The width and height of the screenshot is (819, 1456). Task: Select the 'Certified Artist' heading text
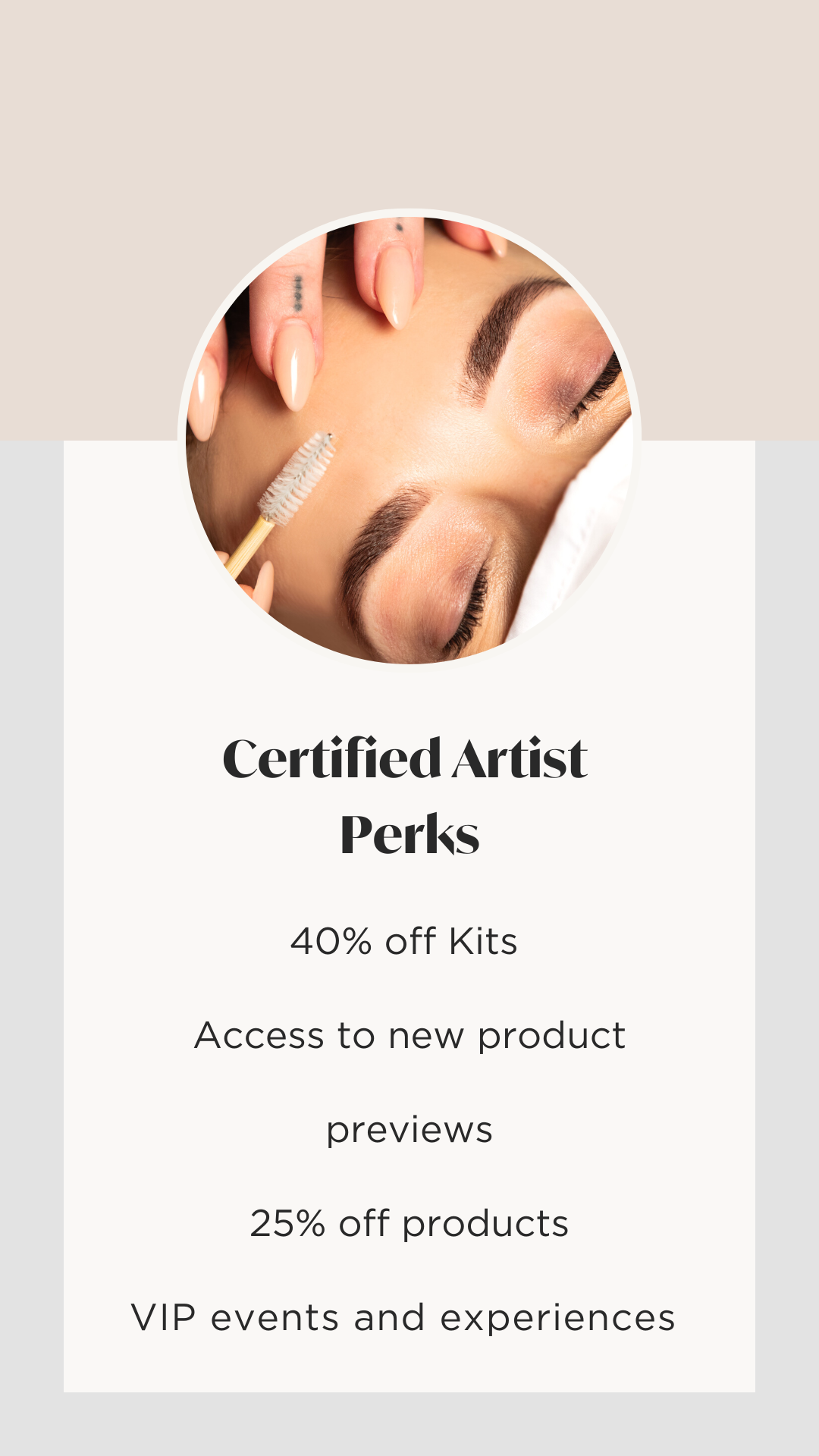point(405,758)
